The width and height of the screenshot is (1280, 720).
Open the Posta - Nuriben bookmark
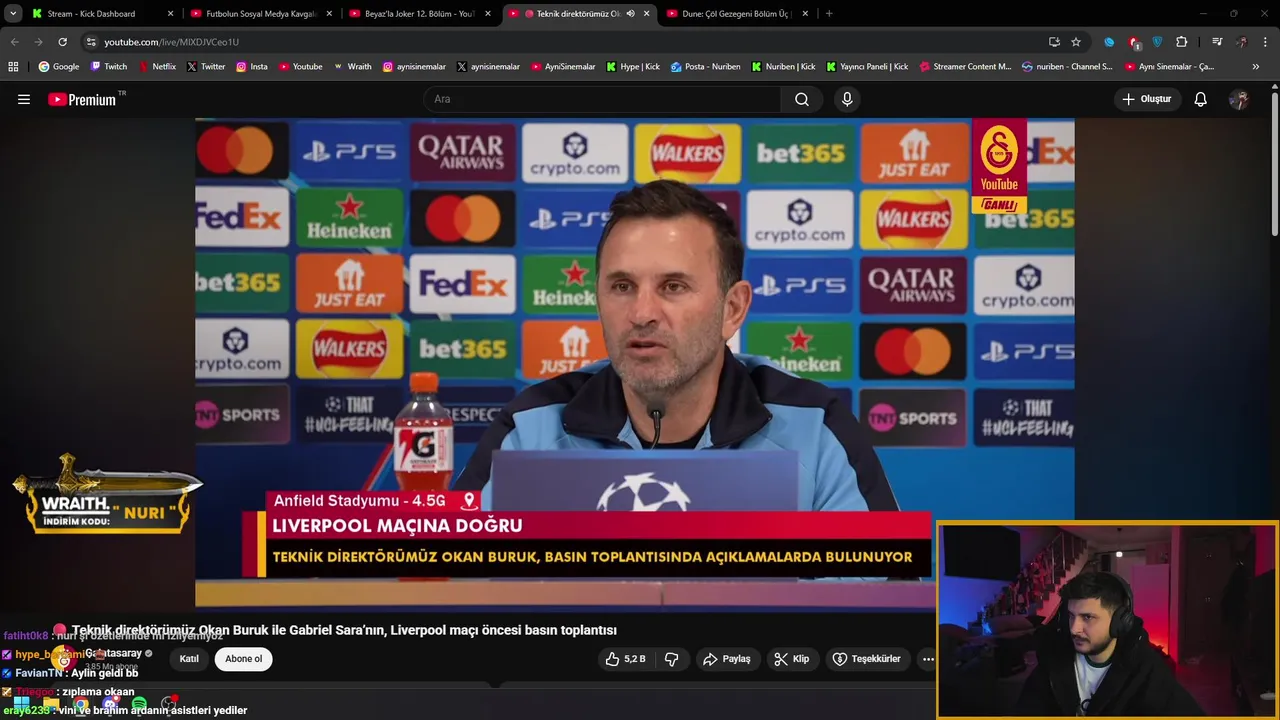[705, 67]
